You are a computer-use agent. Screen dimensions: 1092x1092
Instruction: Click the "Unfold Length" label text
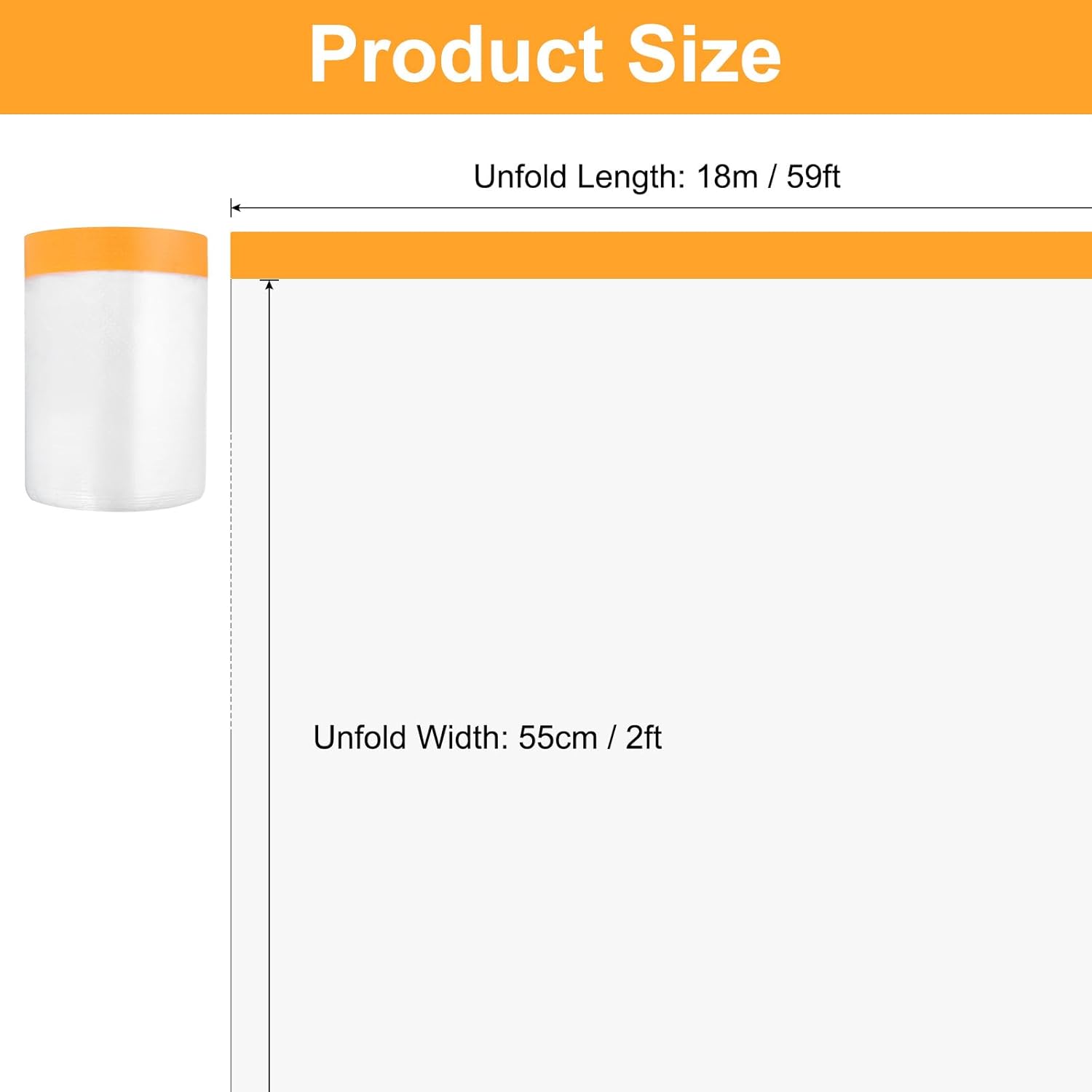tap(578, 177)
